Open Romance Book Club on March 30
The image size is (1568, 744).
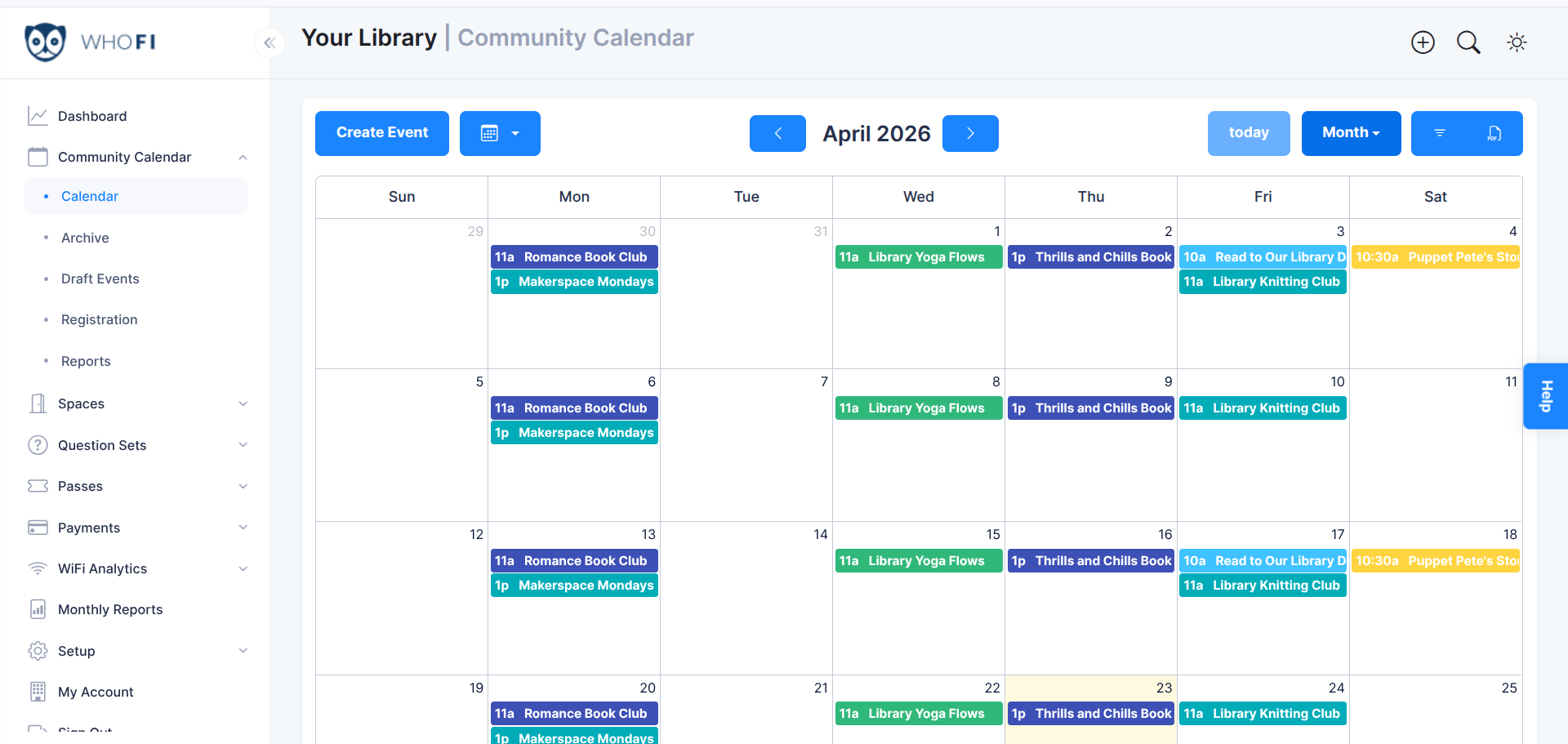(x=574, y=257)
